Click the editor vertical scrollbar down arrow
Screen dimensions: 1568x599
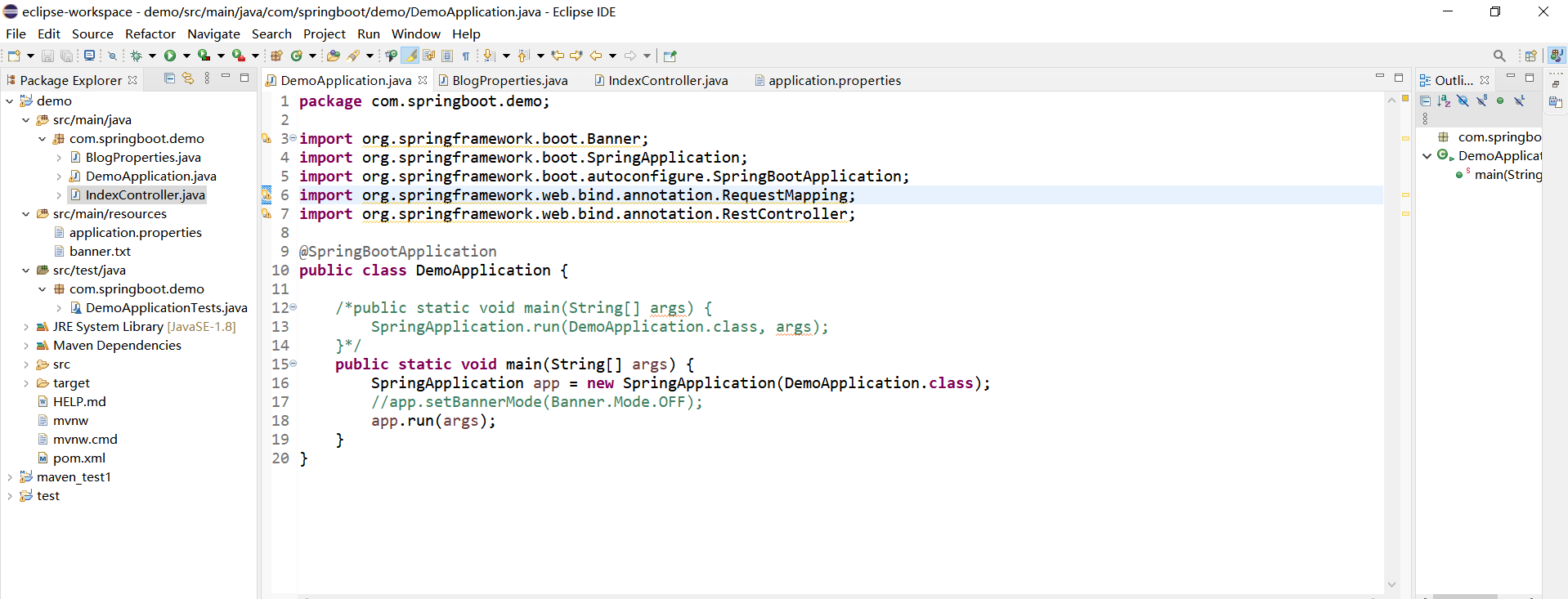point(1391,584)
